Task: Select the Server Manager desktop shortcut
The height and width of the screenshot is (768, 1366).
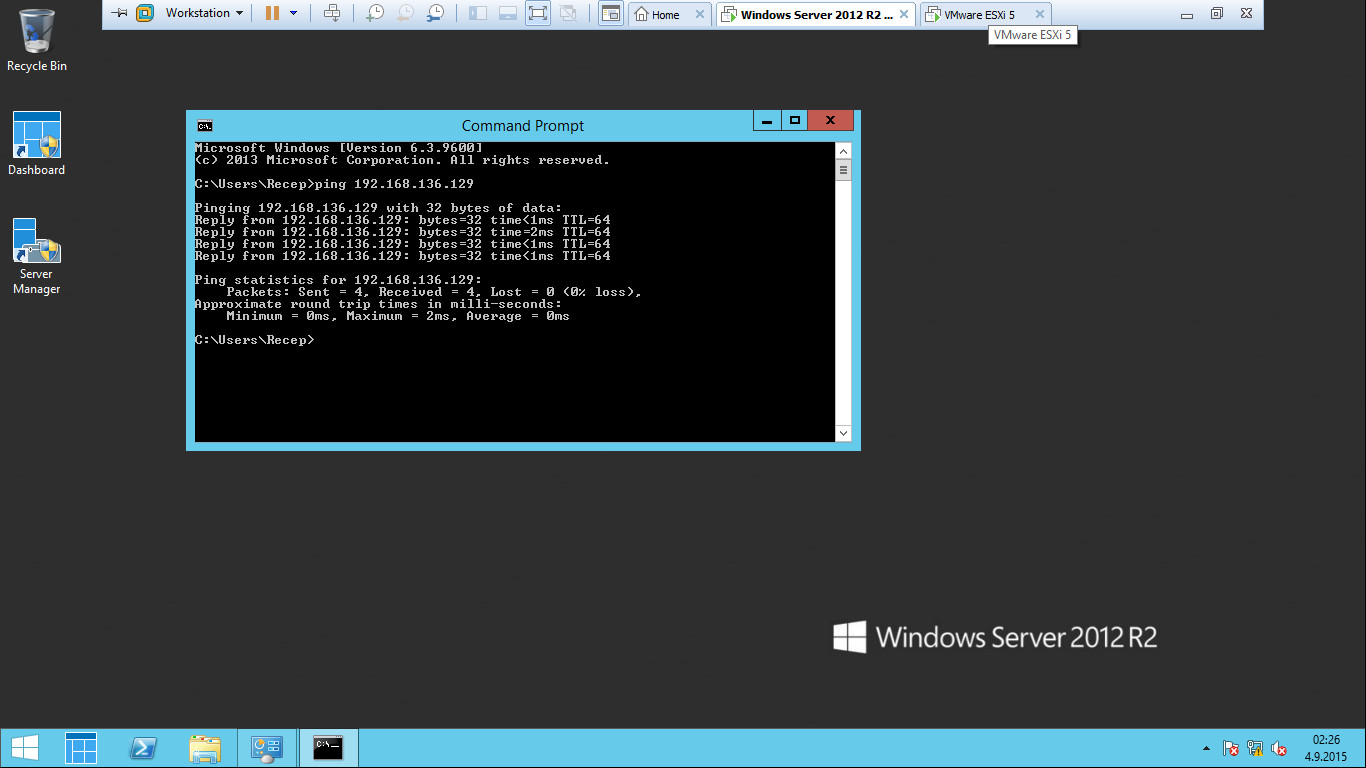Action: click(x=37, y=256)
